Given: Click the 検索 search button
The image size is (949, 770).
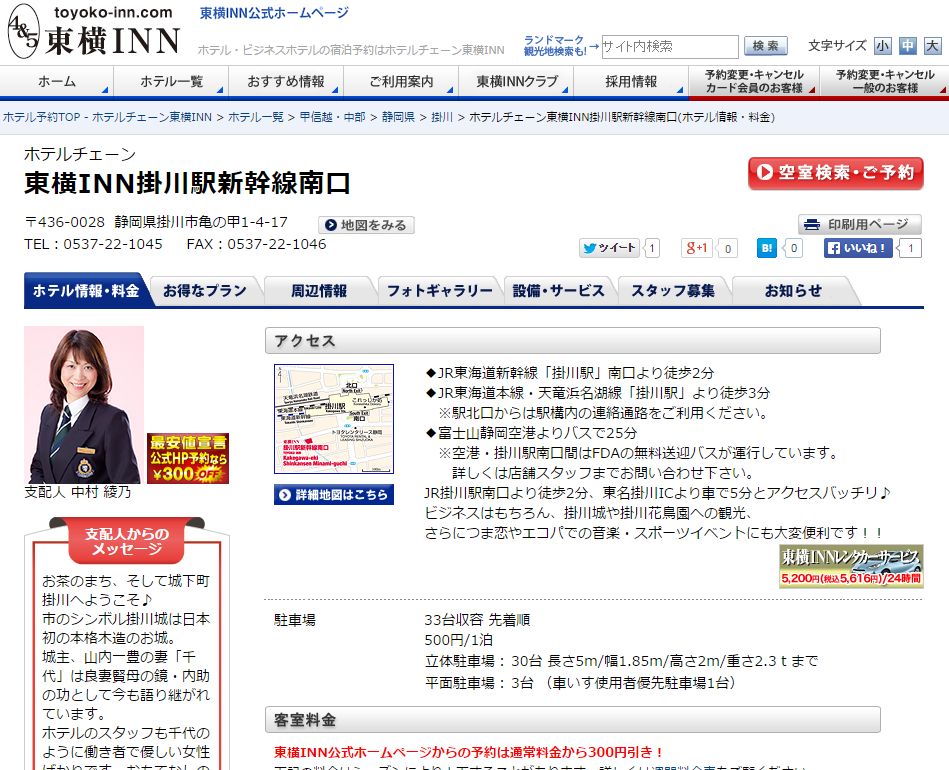Looking at the screenshot, I should click(x=766, y=46).
